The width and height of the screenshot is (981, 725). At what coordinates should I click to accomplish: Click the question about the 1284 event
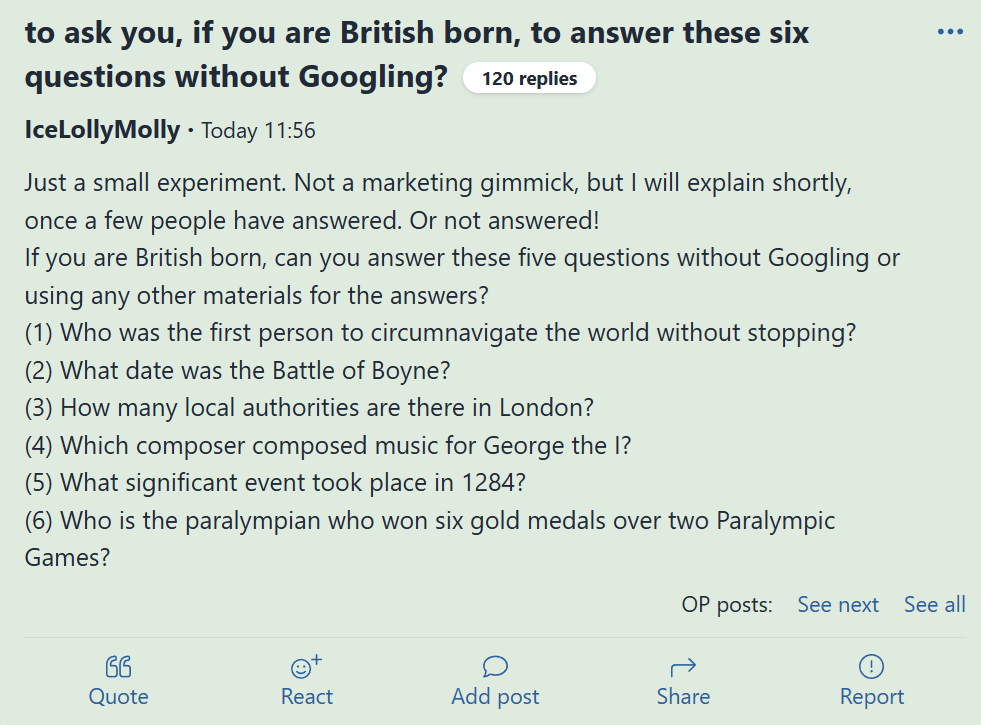(275, 483)
